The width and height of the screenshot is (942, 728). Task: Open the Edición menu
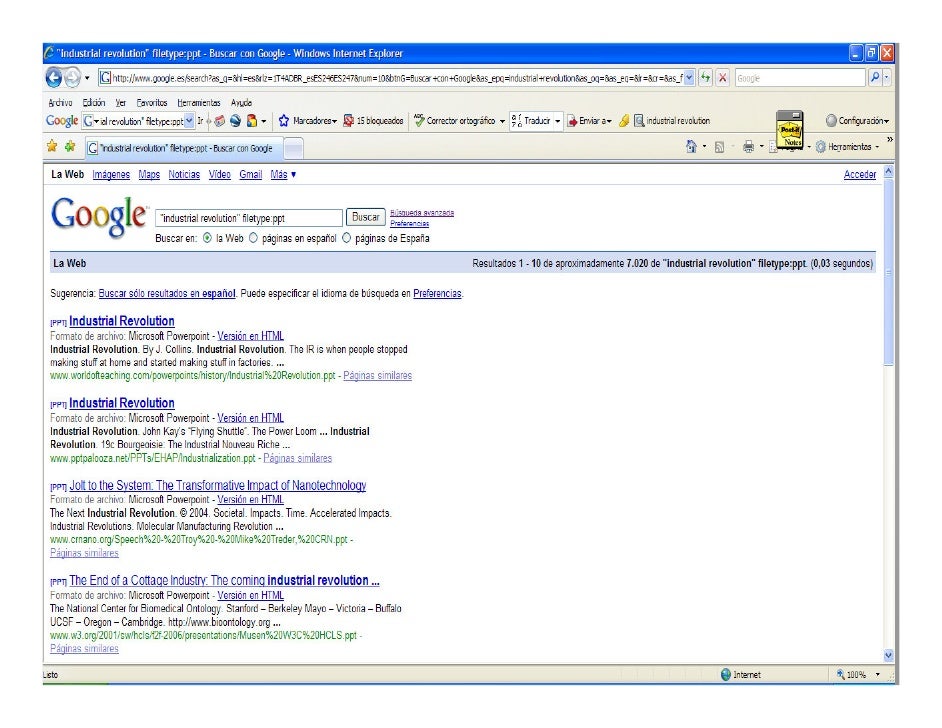click(94, 103)
